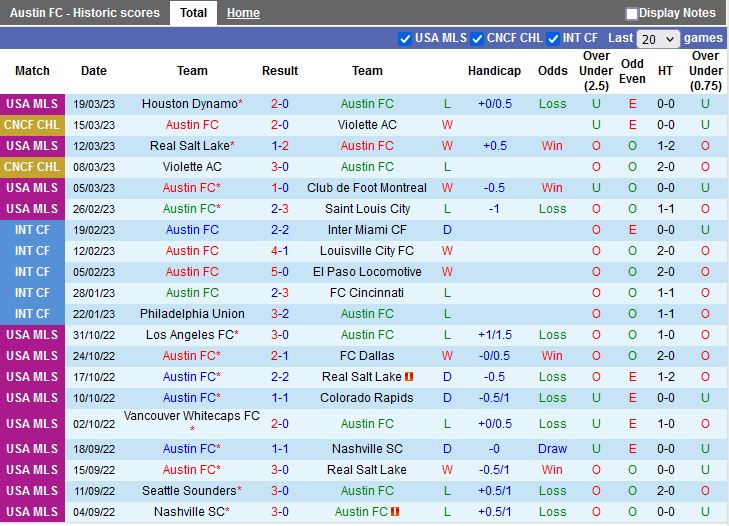This screenshot has width=729, height=526.
Task: Click the Draw odds result in Nashville SC row
Action: pos(552,449)
